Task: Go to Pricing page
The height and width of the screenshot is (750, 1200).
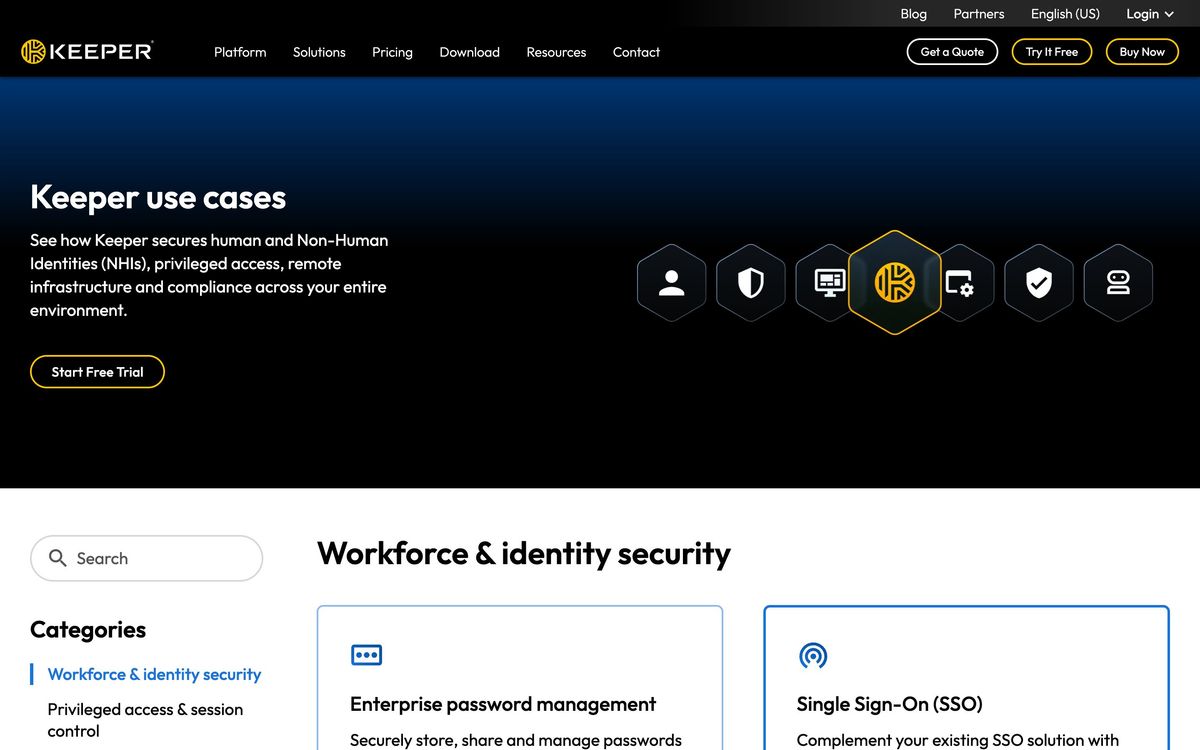Action: (392, 52)
